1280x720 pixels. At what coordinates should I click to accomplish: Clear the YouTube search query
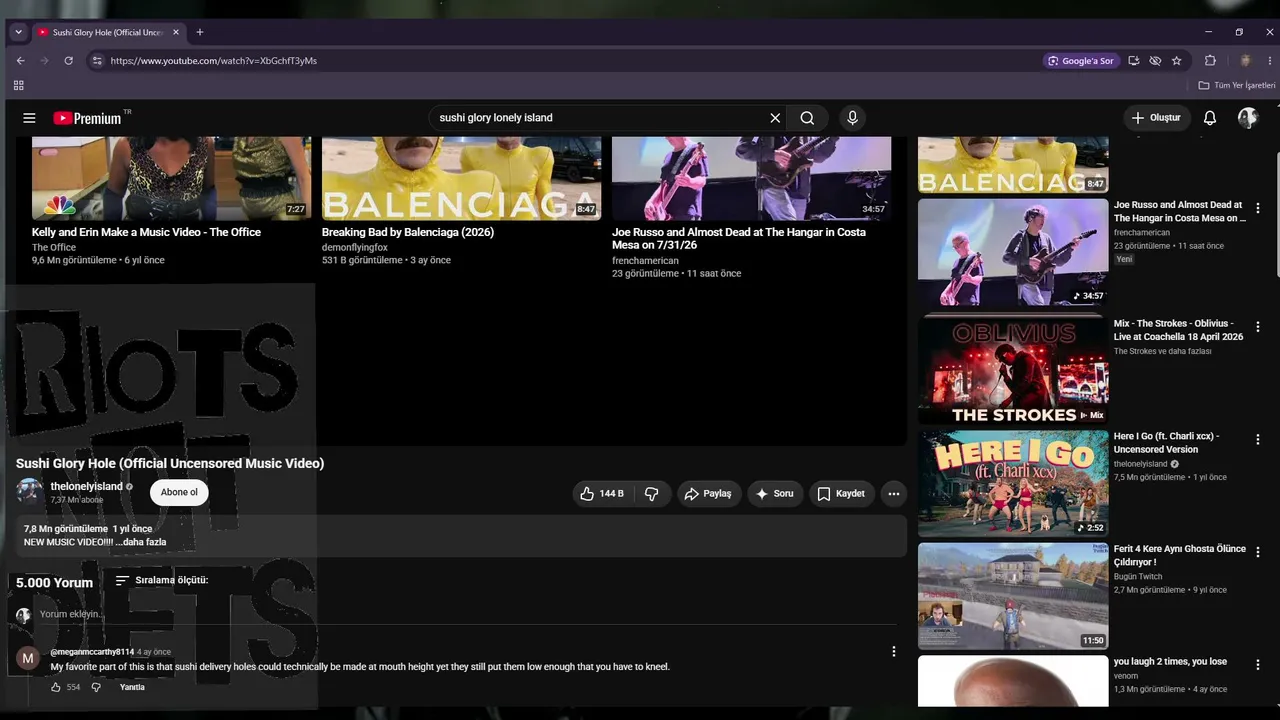click(x=775, y=118)
